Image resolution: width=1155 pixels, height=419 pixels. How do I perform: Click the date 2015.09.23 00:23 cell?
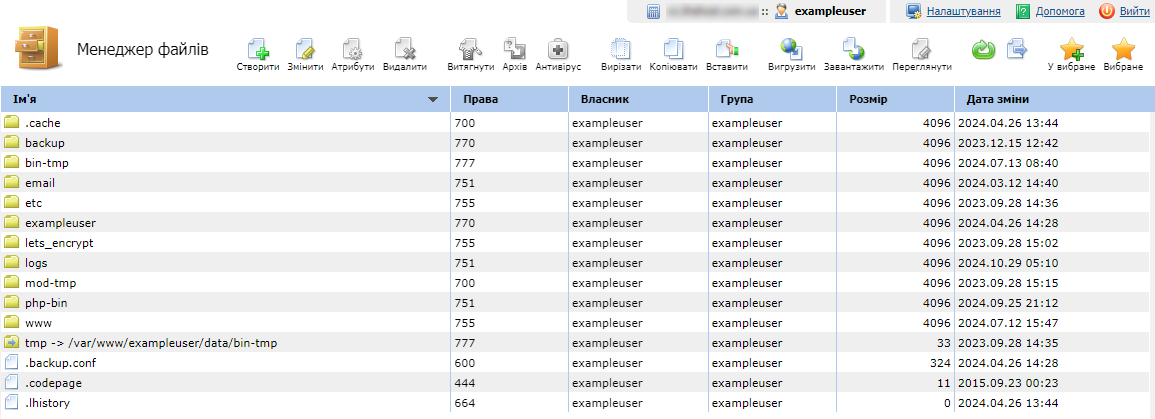tap(1008, 382)
